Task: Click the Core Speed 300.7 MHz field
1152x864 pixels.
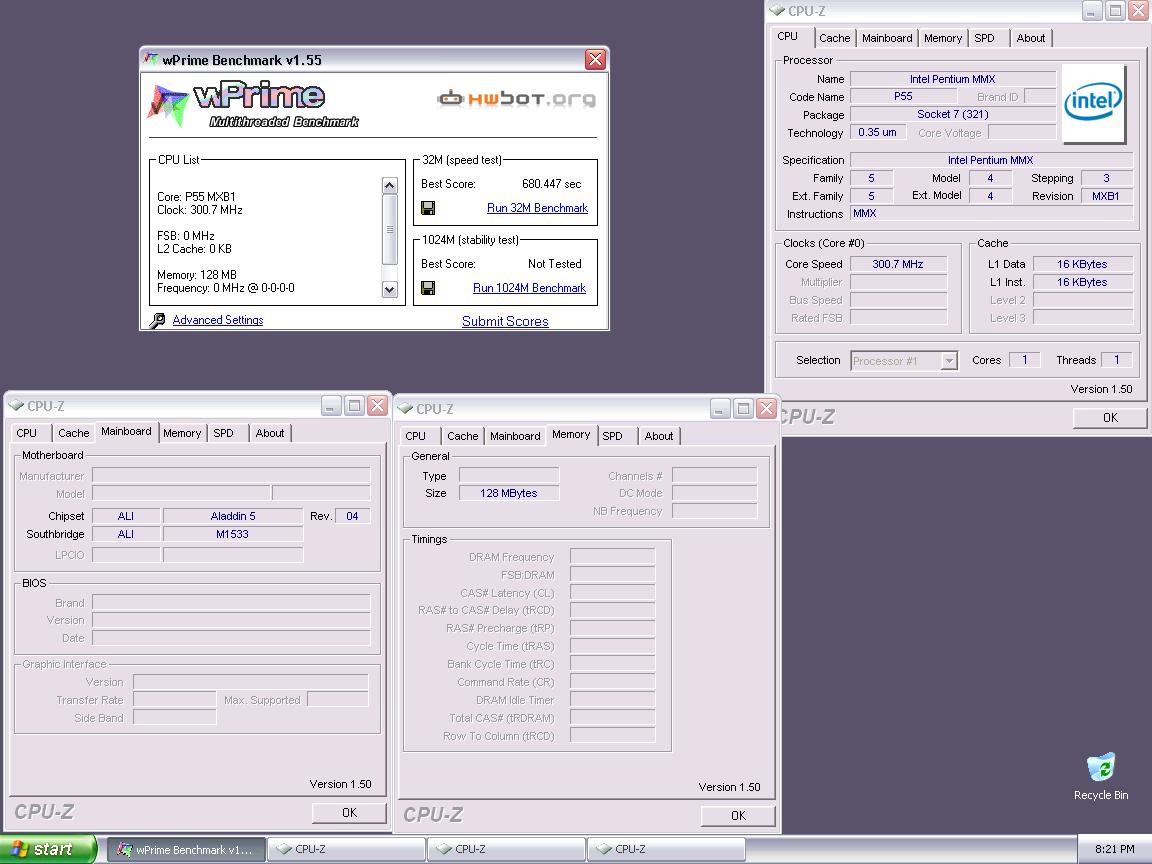Action: coord(898,264)
